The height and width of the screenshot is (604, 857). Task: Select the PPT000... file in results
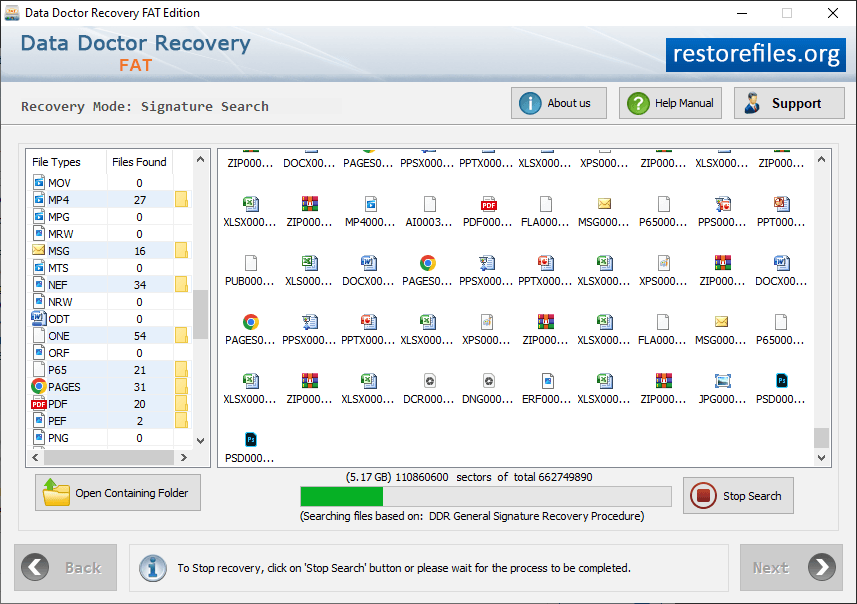click(781, 212)
